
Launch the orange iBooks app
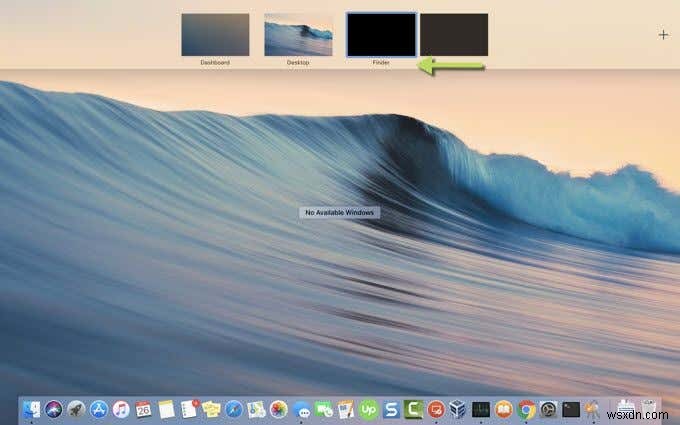pos(503,409)
